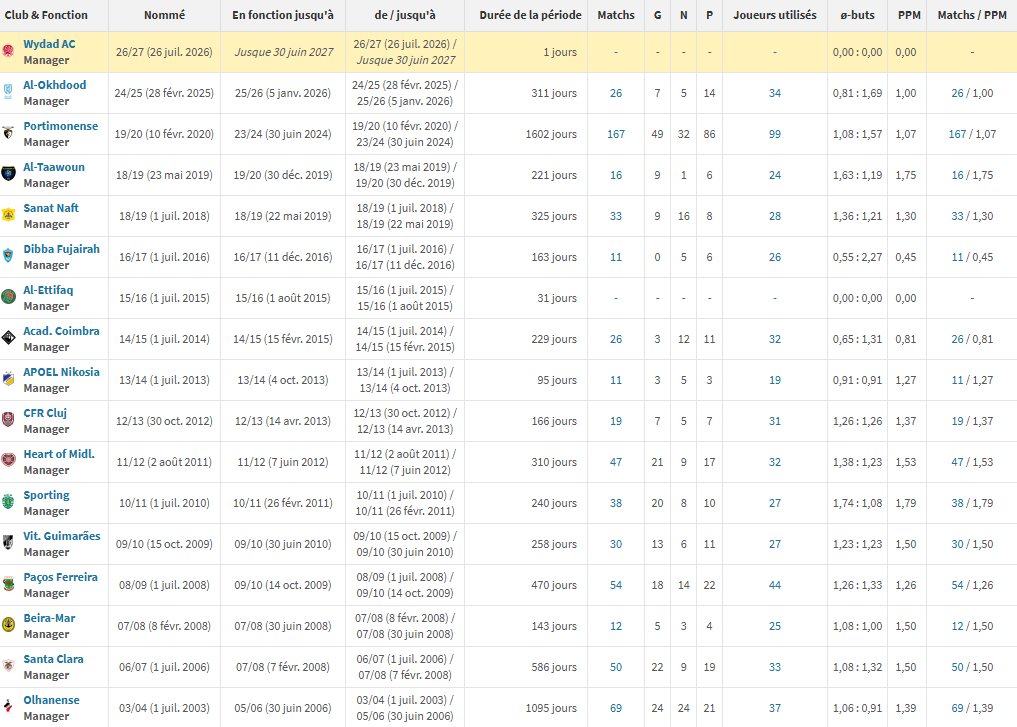Viewport: 1017px width, 727px height.
Task: Click the Sporting club crest icon
Action: pyautogui.click(x=8, y=501)
